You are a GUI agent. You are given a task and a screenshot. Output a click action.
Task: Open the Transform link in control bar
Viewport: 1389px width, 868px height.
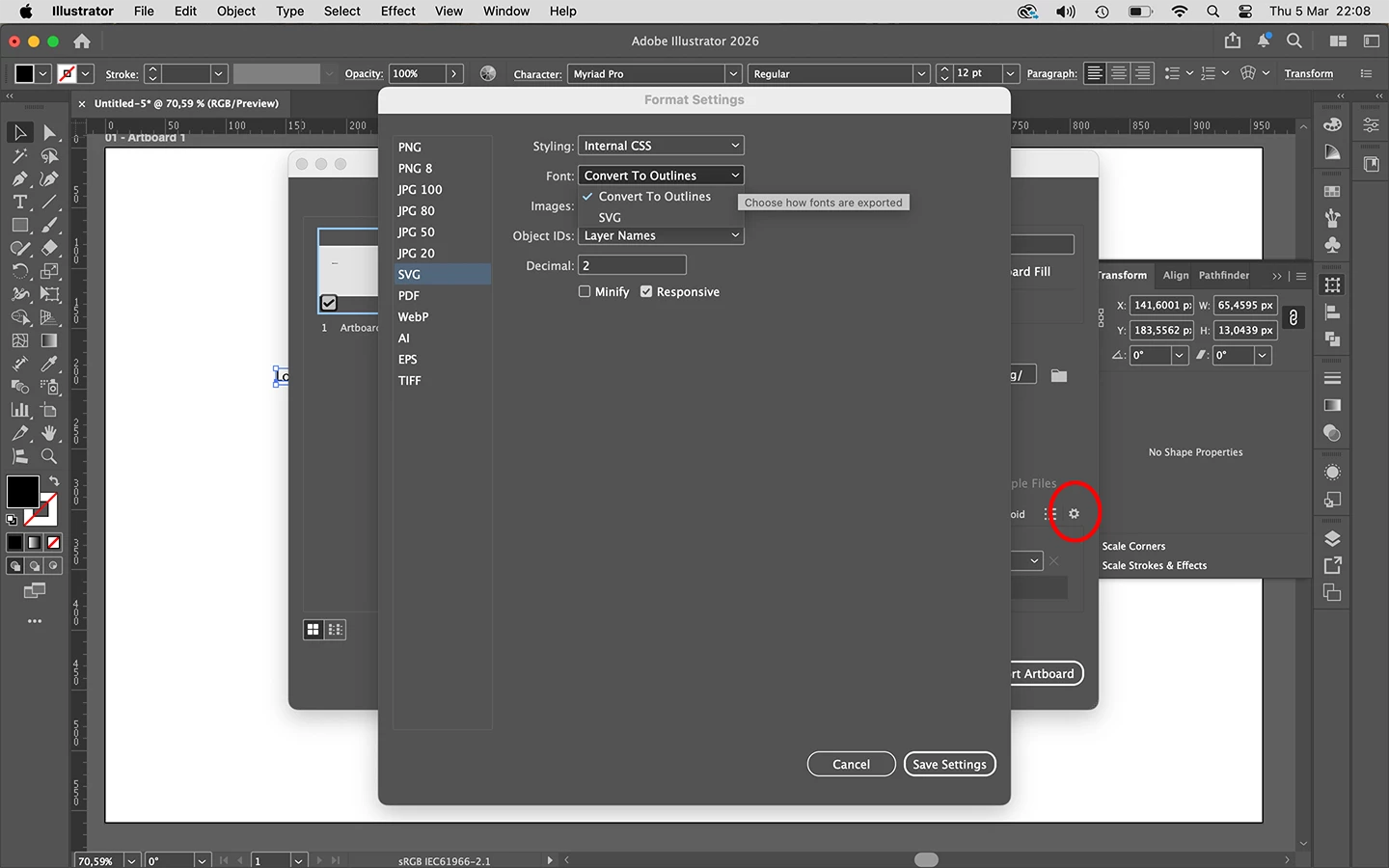click(1309, 73)
